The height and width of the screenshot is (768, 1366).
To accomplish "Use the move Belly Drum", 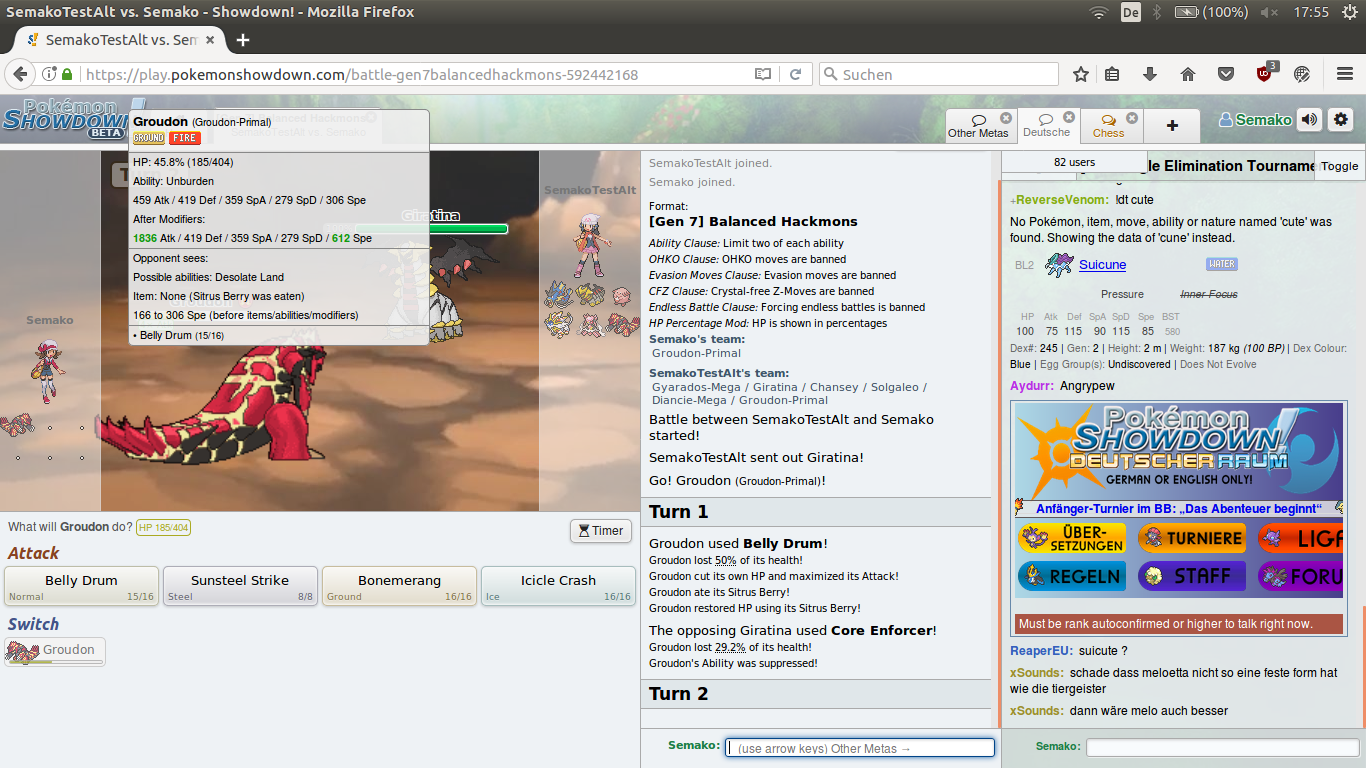I will pos(81,586).
